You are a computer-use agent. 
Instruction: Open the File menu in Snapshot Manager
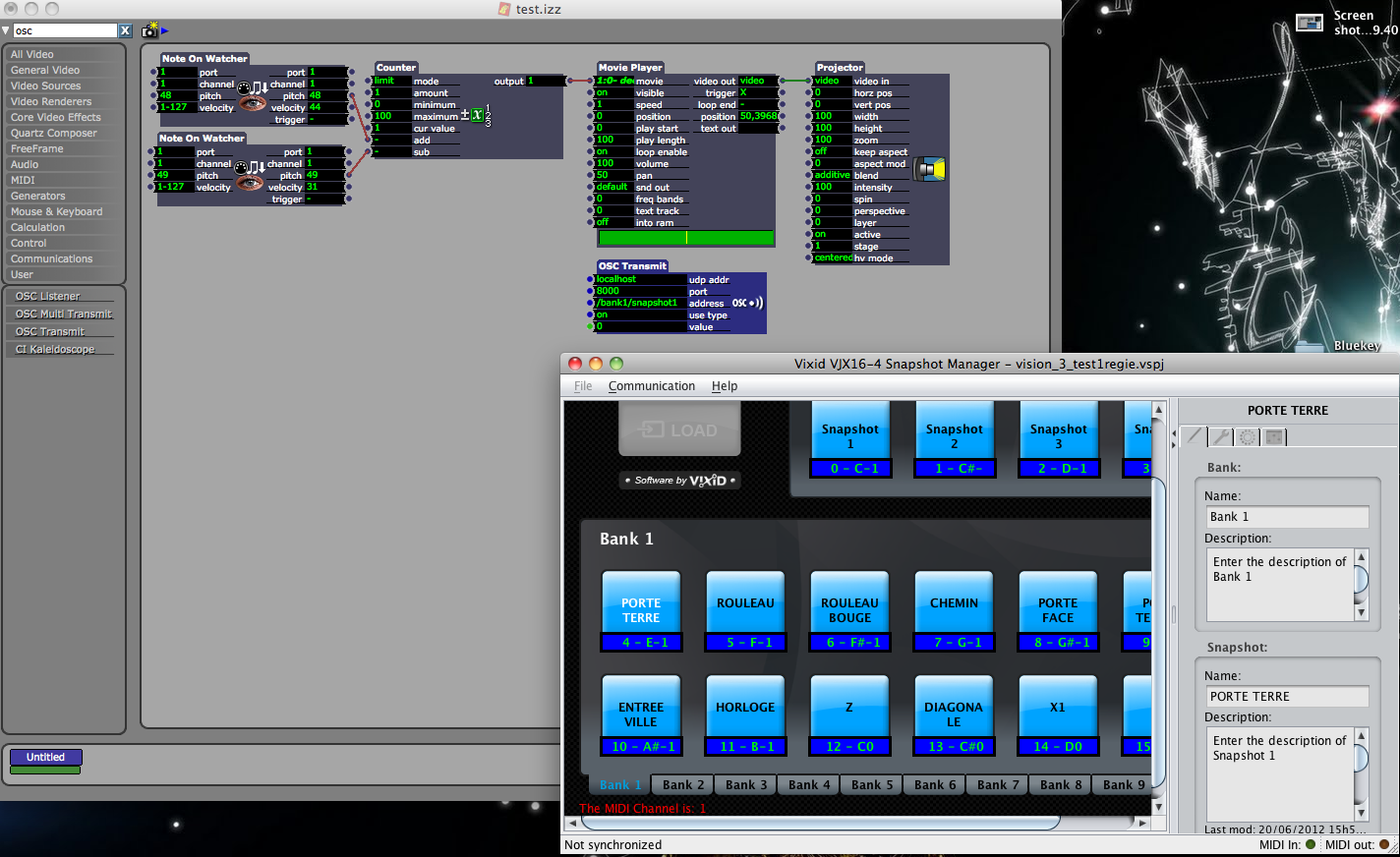(x=583, y=386)
